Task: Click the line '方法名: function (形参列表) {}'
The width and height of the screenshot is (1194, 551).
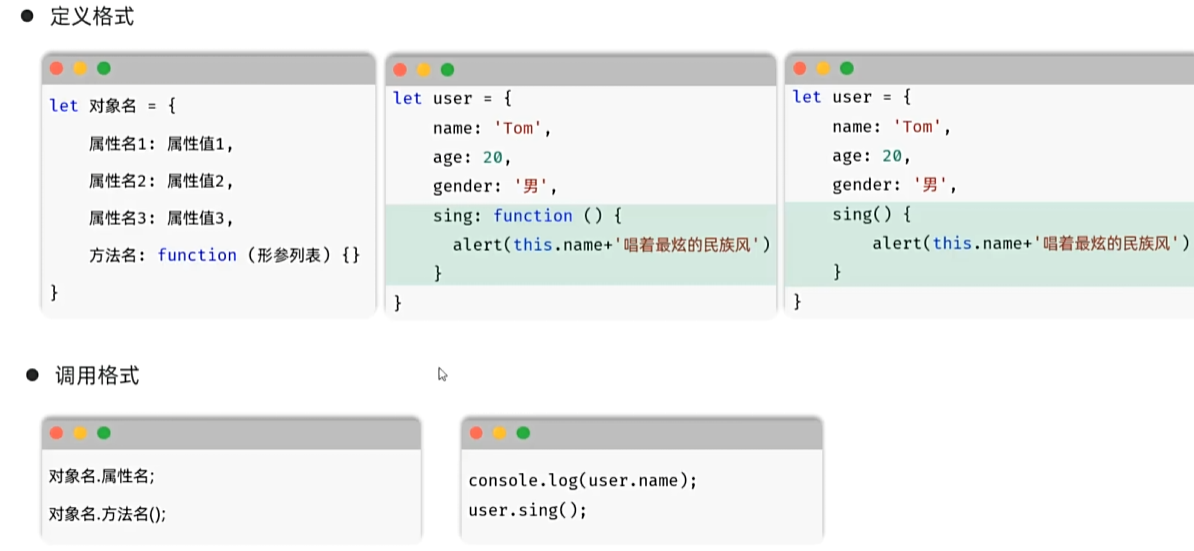Action: (x=224, y=256)
